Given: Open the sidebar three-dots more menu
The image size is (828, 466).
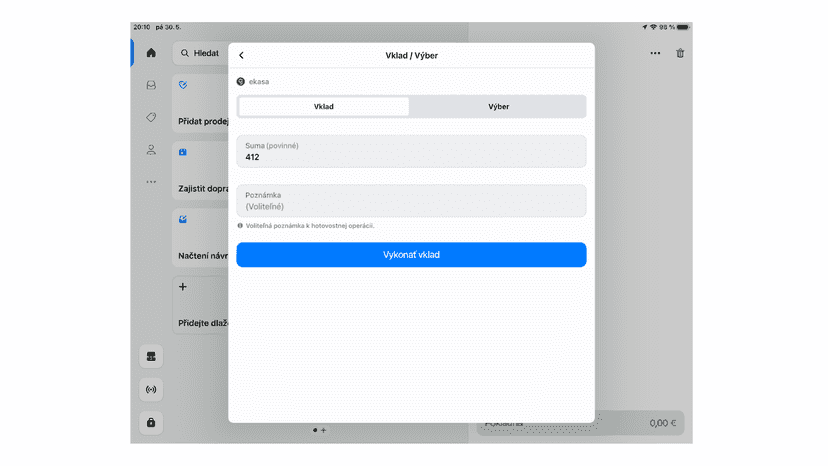Looking at the screenshot, I should tap(151, 182).
